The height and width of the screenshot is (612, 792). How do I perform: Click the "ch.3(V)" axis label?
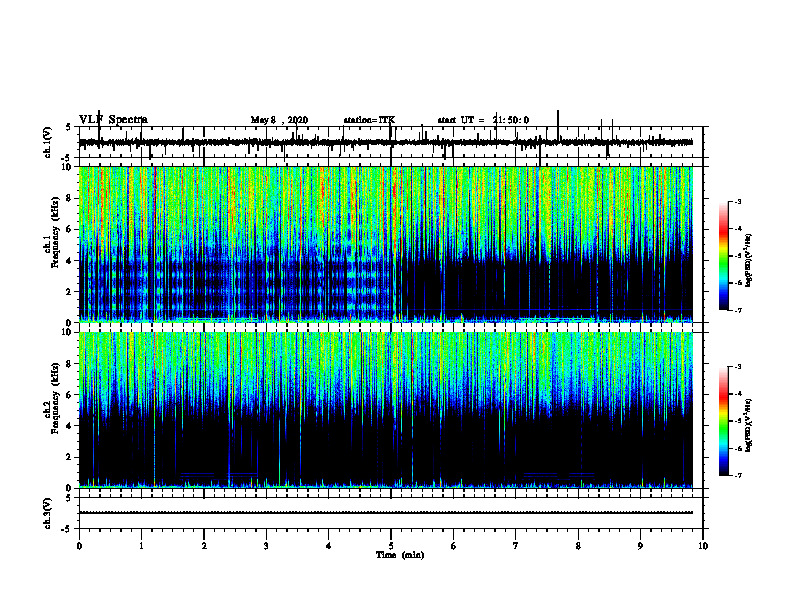[x=48, y=514]
